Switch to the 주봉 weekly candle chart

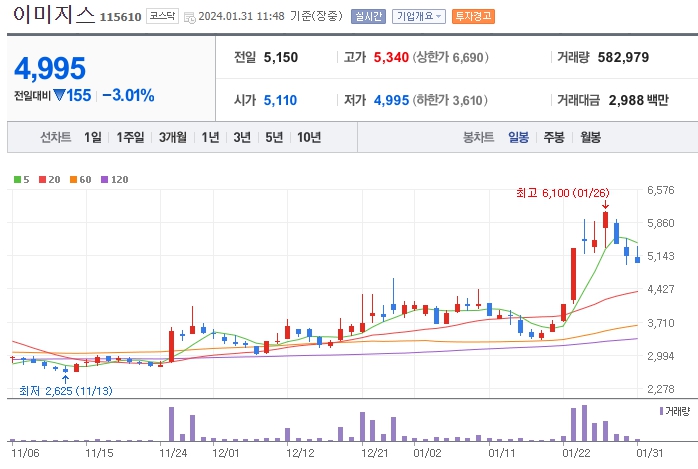point(554,137)
